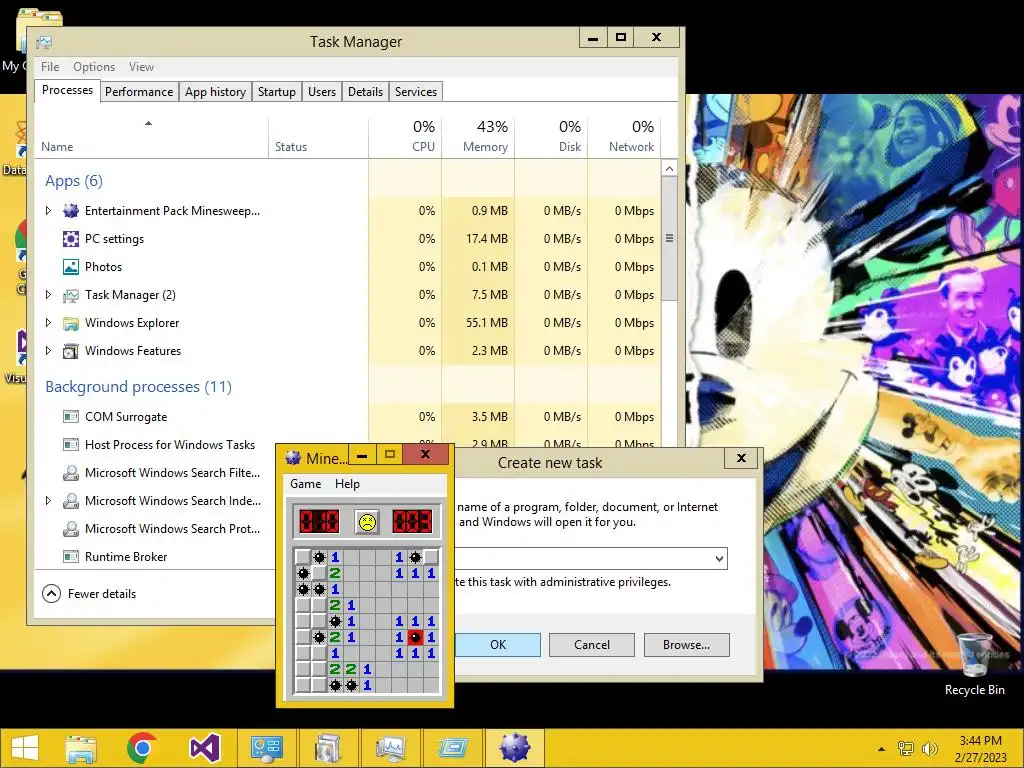1024x768 pixels.
Task: Close the Create new task dialog
Action: (741, 458)
